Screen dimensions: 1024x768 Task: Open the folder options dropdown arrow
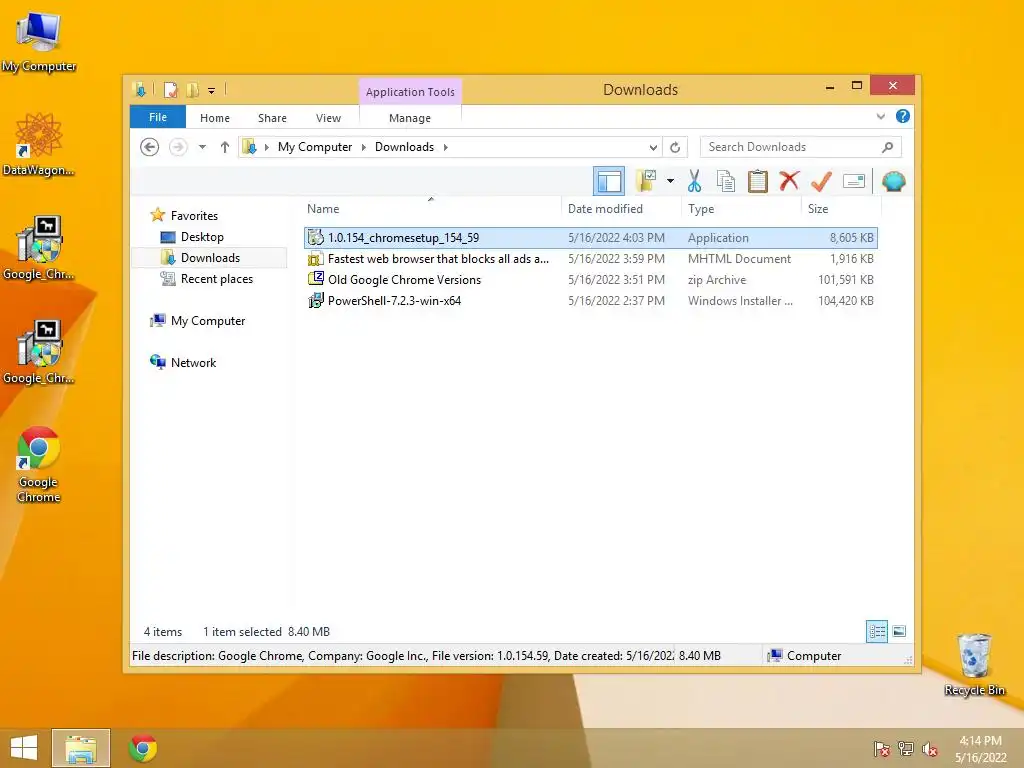[x=670, y=181]
